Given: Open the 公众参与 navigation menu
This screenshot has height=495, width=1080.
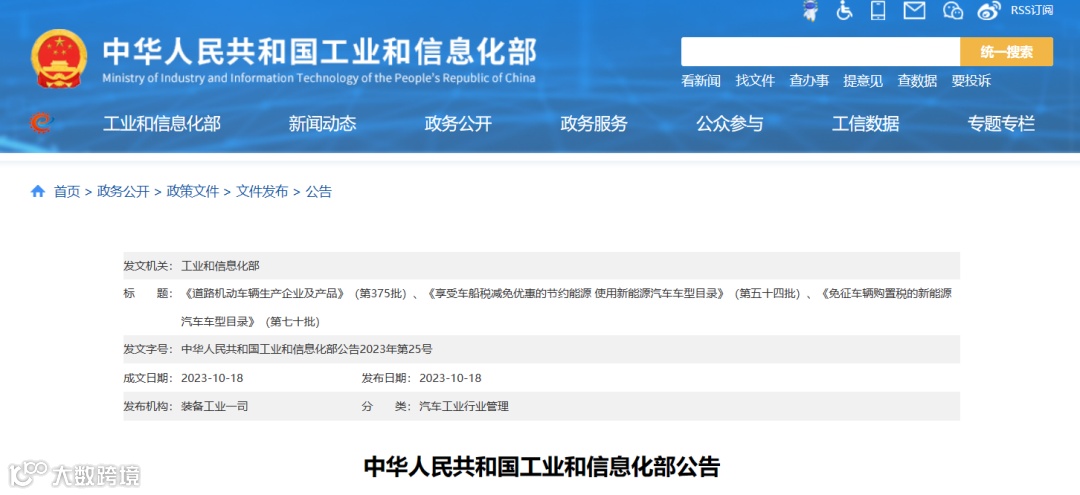Looking at the screenshot, I should [729, 124].
